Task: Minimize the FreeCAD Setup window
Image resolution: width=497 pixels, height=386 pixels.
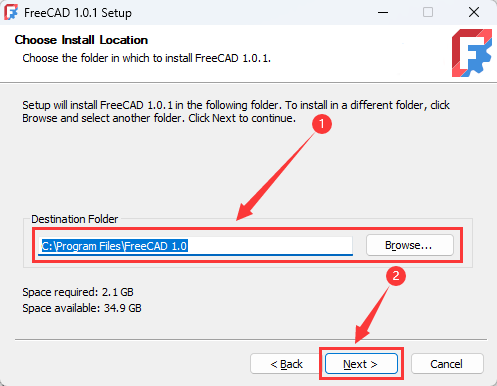Action: (x=383, y=13)
